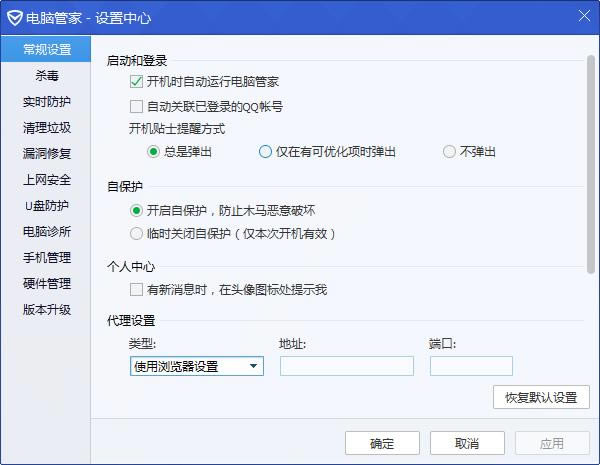The width and height of the screenshot is (600, 465).
Task: Uncheck 开机时自动运行电脑管家
Action: pyautogui.click(x=136, y=82)
